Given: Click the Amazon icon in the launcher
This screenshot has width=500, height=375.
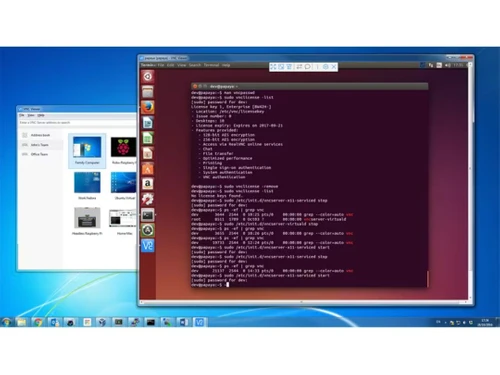Looking at the screenshot, I should click(x=148, y=184).
